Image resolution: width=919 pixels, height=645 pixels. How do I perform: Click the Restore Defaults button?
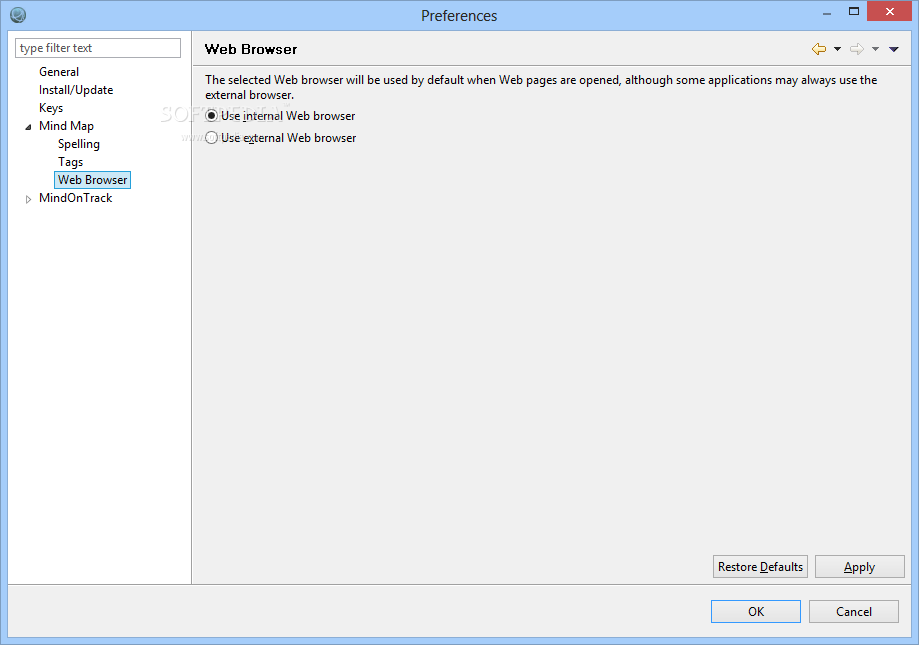[x=760, y=566]
